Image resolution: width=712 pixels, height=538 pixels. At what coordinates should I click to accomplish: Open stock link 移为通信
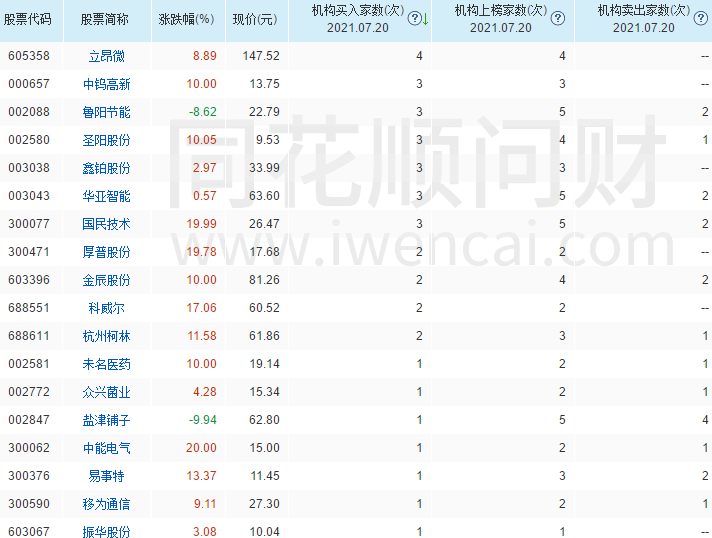tap(107, 504)
